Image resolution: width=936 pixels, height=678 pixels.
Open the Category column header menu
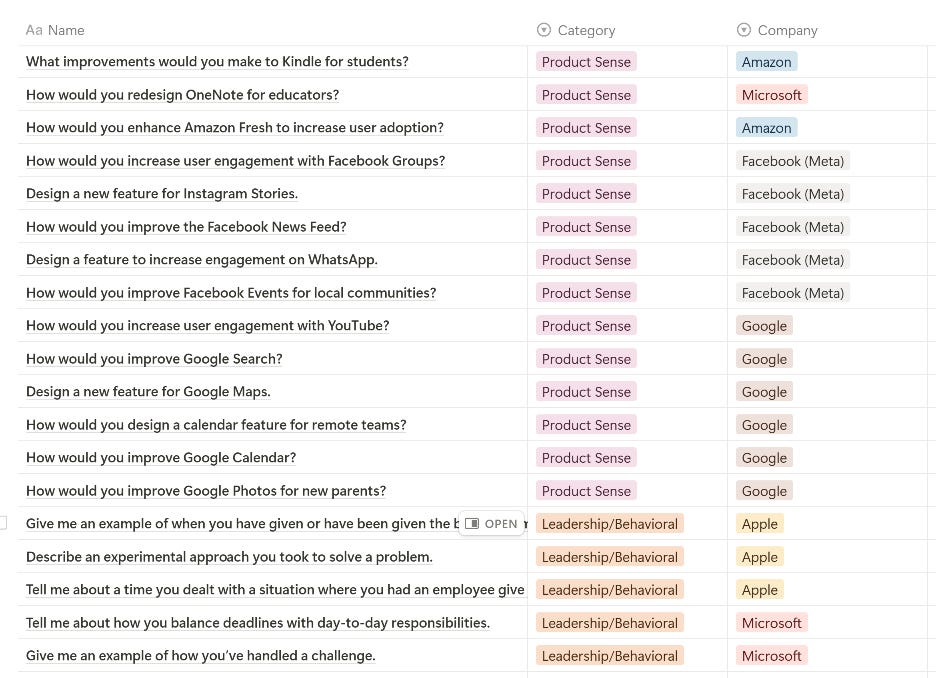point(586,30)
